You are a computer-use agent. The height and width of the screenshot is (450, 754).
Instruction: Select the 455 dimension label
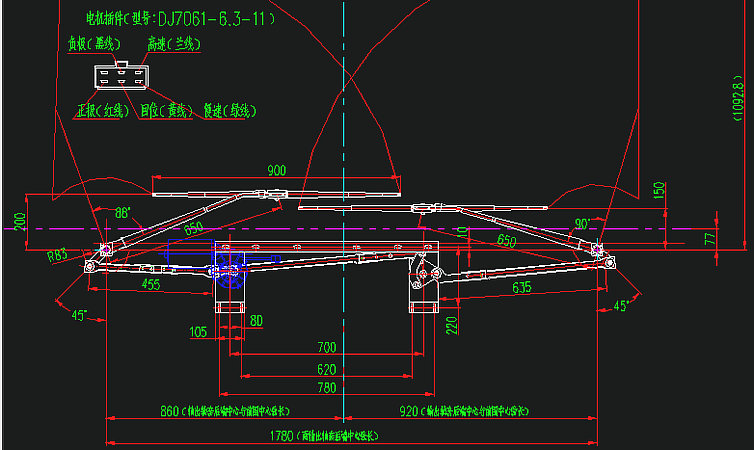tap(150, 284)
